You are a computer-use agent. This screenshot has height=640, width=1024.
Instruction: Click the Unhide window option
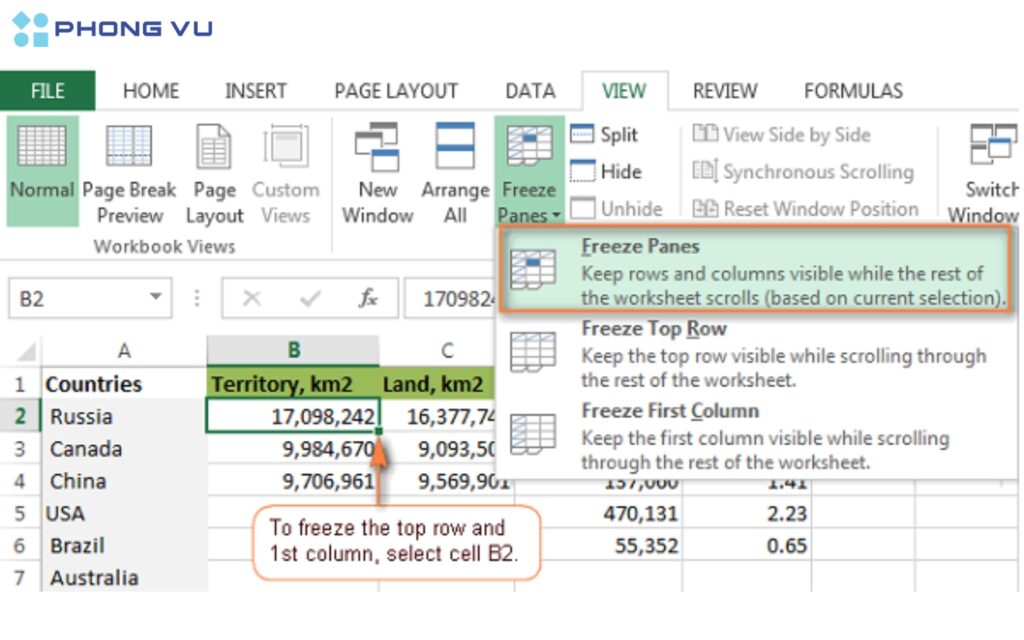[x=616, y=209]
